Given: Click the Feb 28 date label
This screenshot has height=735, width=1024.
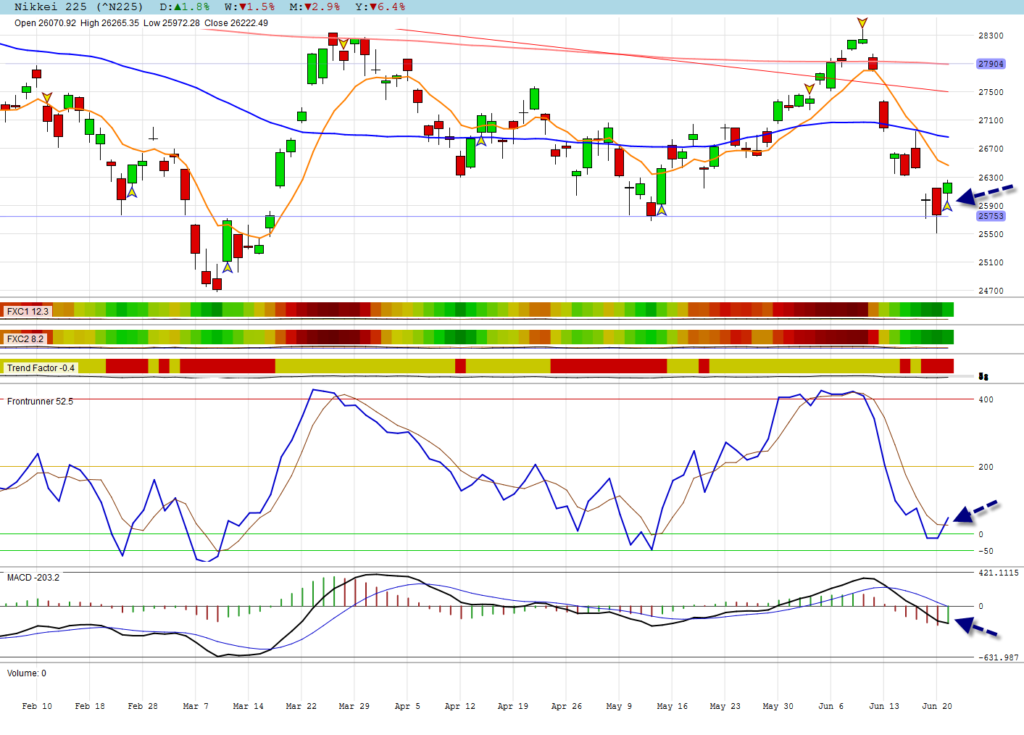Looking at the screenshot, I should [143, 706].
